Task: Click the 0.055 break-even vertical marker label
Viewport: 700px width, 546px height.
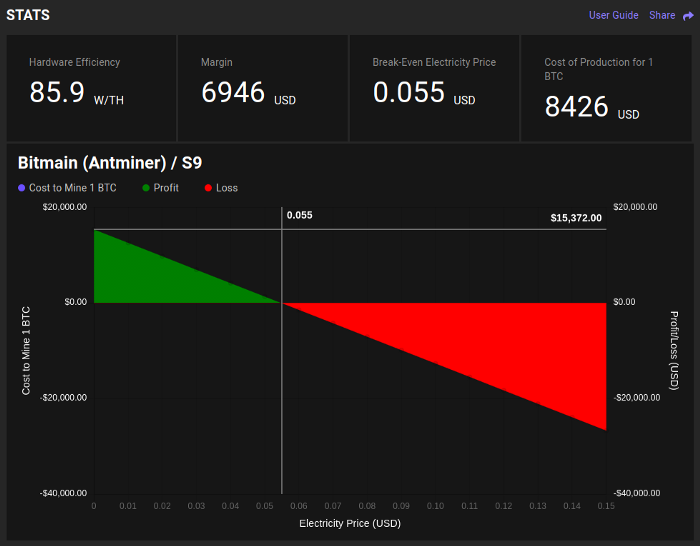Action: point(300,215)
